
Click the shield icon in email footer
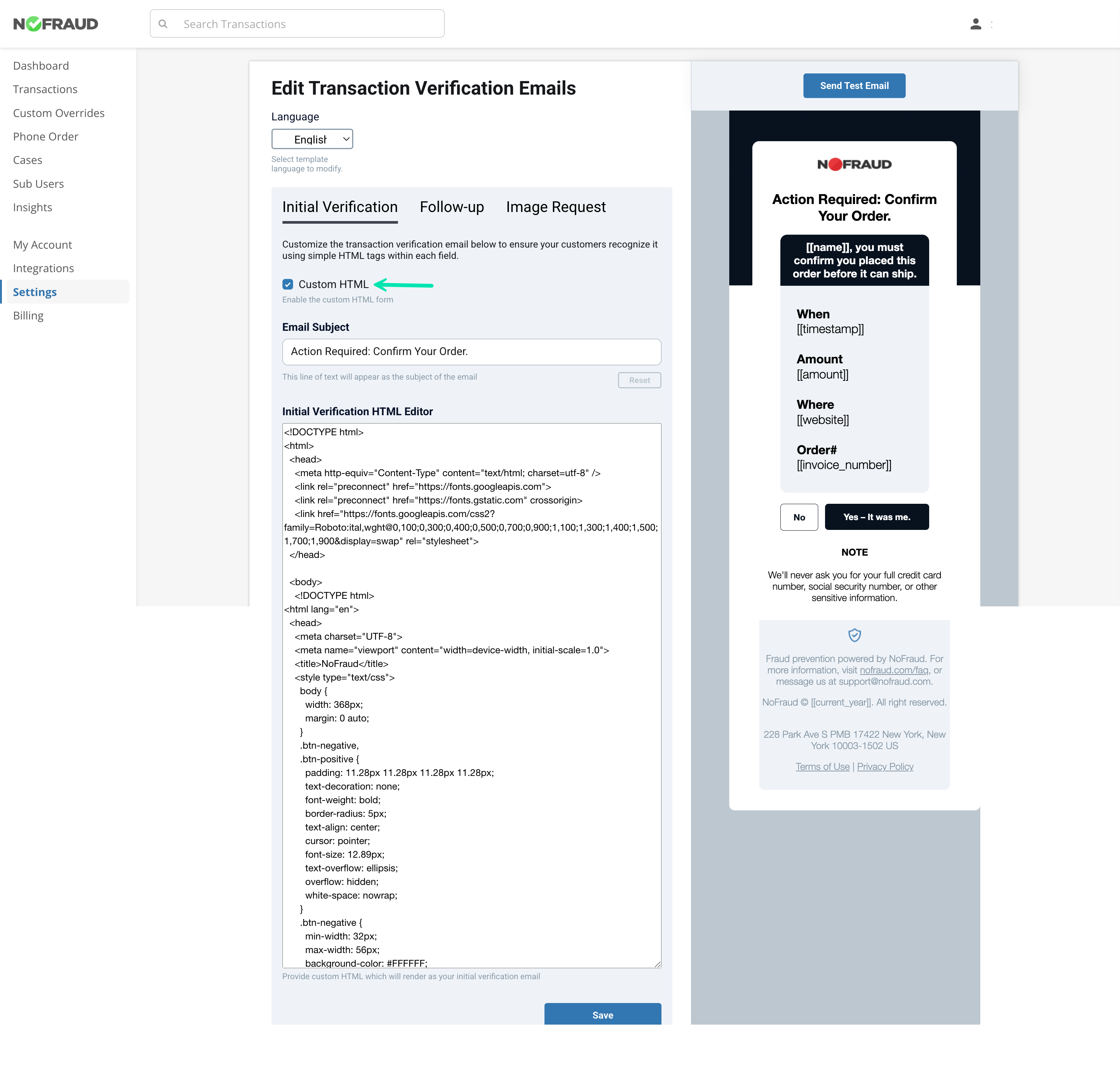(x=854, y=635)
